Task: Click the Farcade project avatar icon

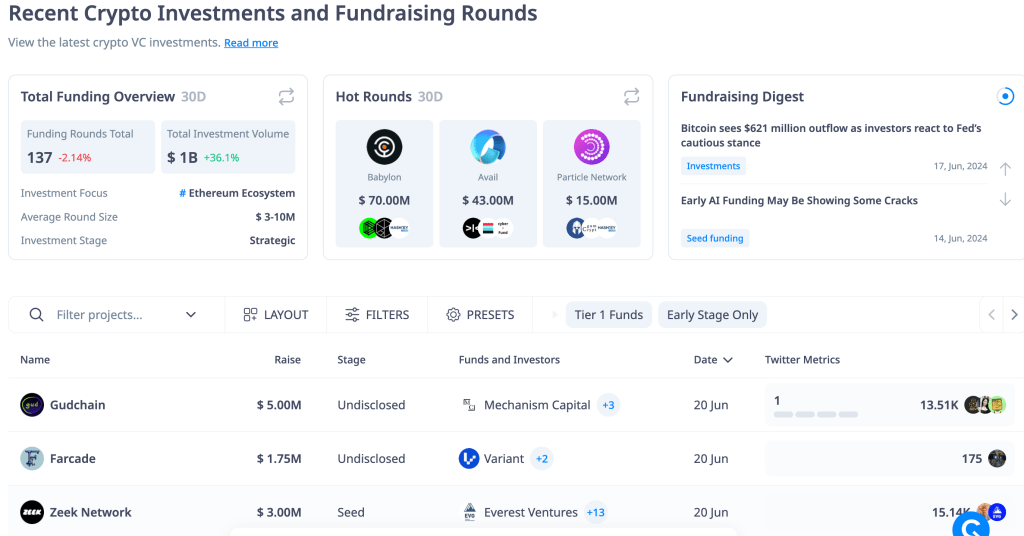Action: click(32, 459)
